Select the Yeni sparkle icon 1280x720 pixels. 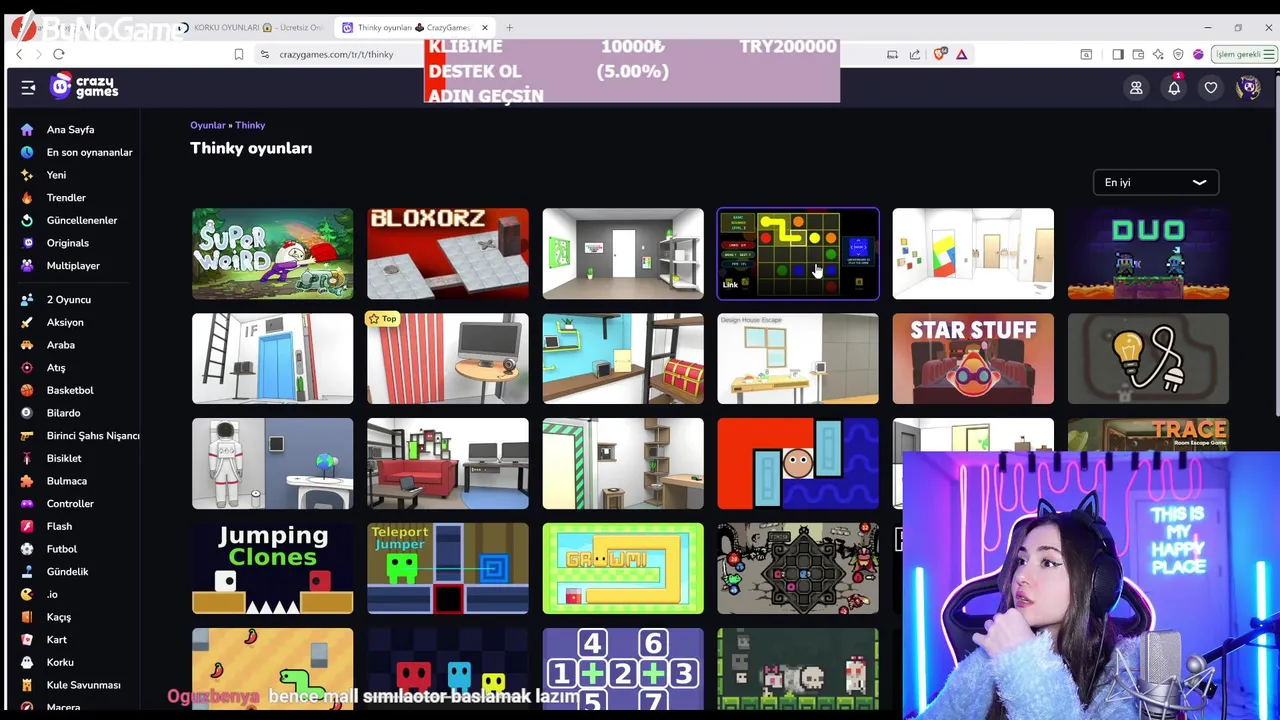tap(27, 175)
